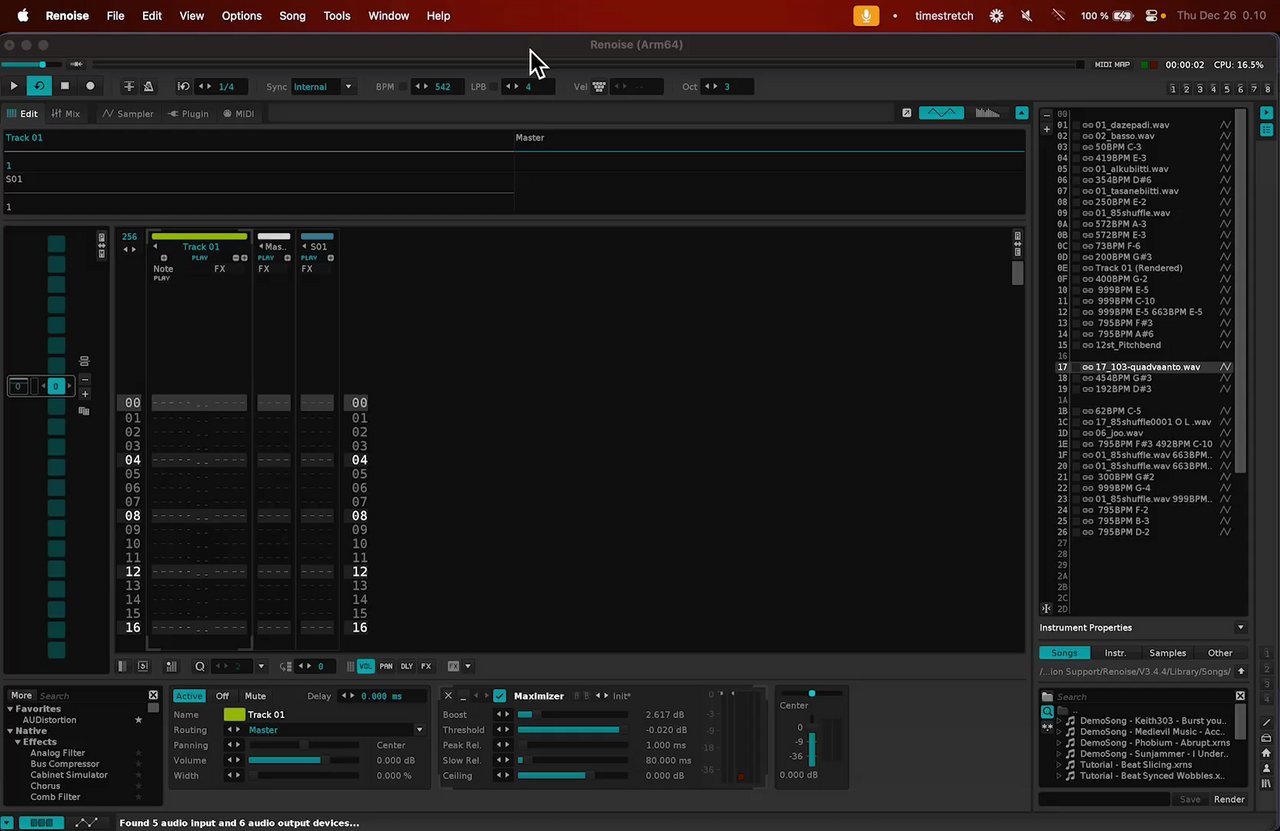Select instrument 01_dazepadi.wav
The width and height of the screenshot is (1280, 831).
point(1132,125)
